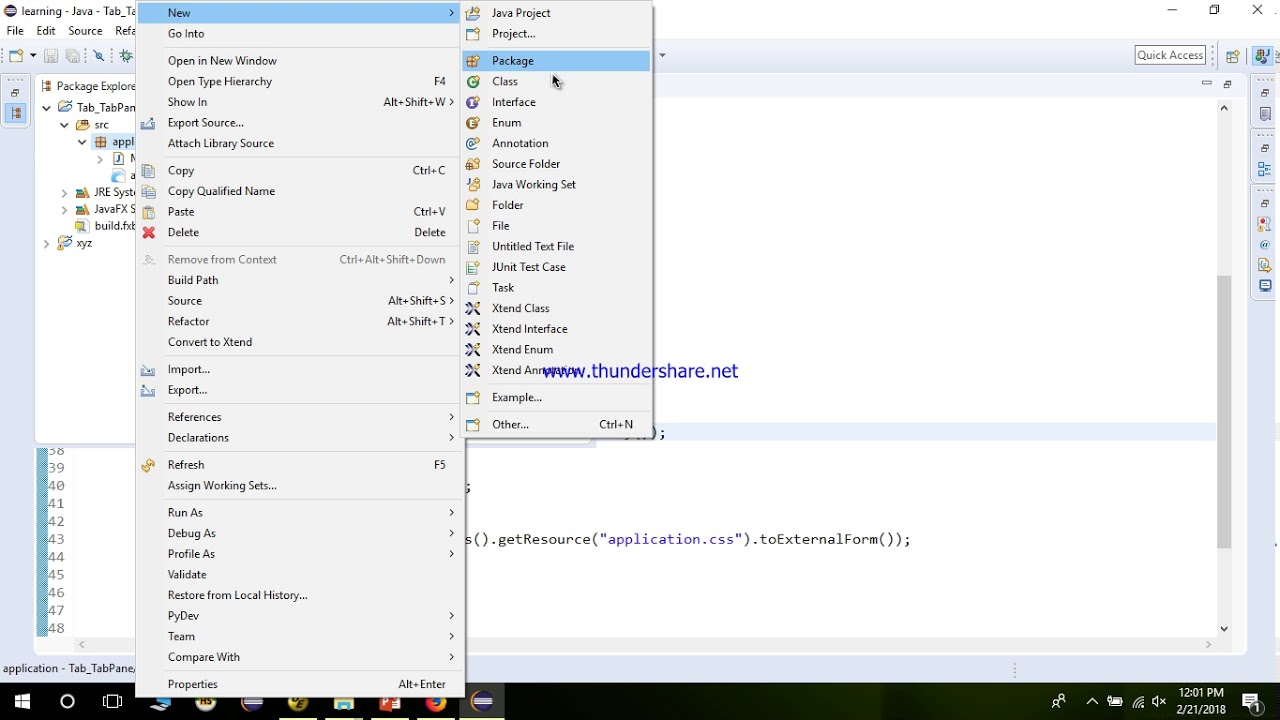
Task: Select build.fxbuild file in tree
Action: coord(106,226)
